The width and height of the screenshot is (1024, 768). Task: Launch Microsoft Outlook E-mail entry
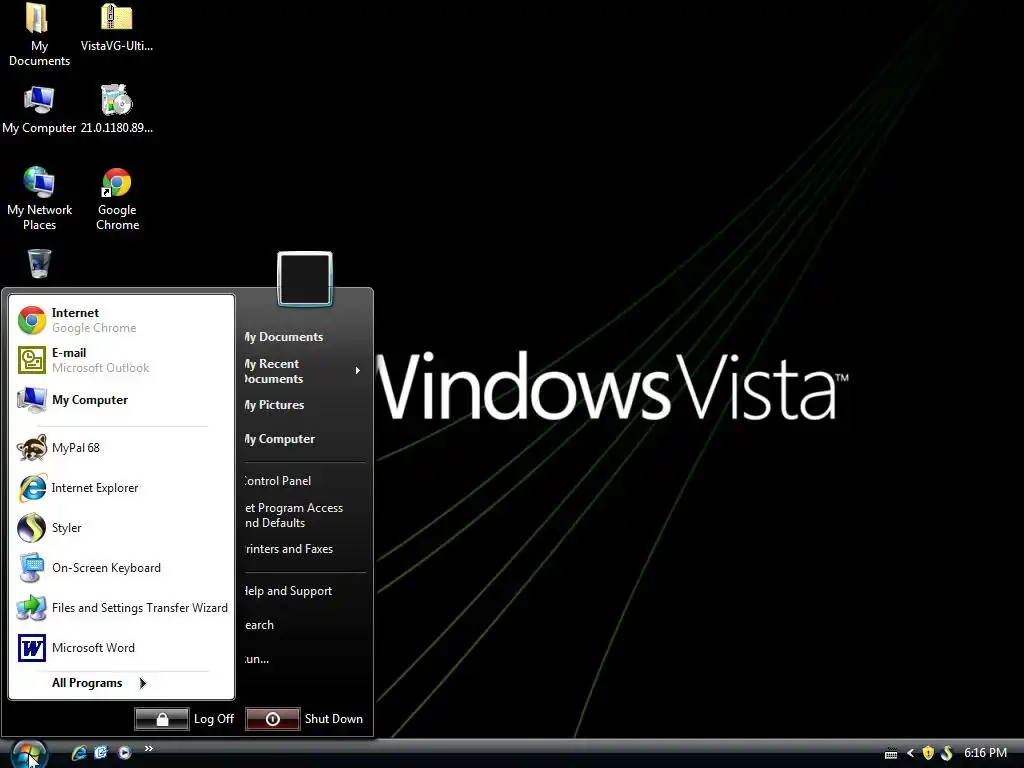point(121,360)
